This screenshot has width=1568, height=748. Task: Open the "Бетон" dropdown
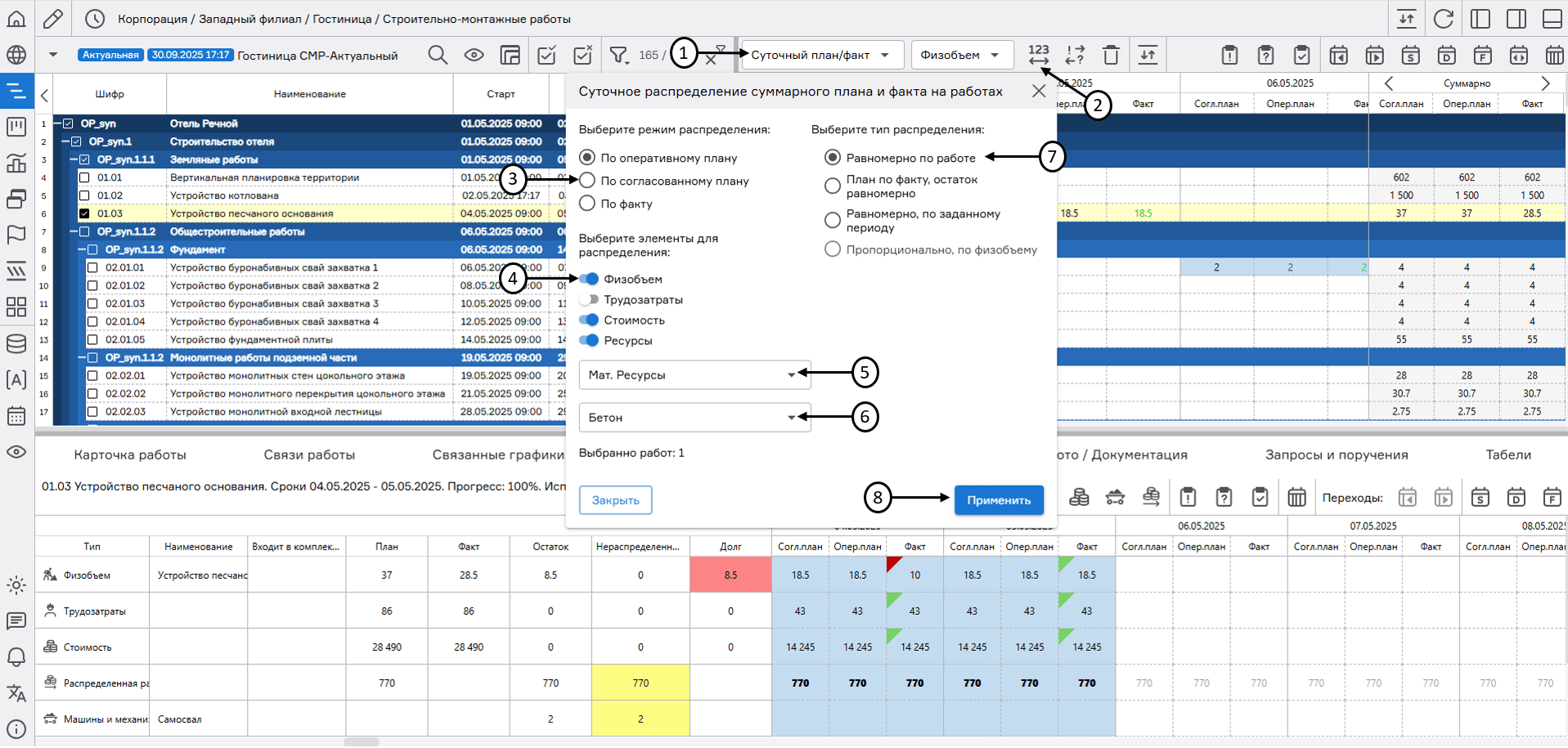[x=694, y=417]
